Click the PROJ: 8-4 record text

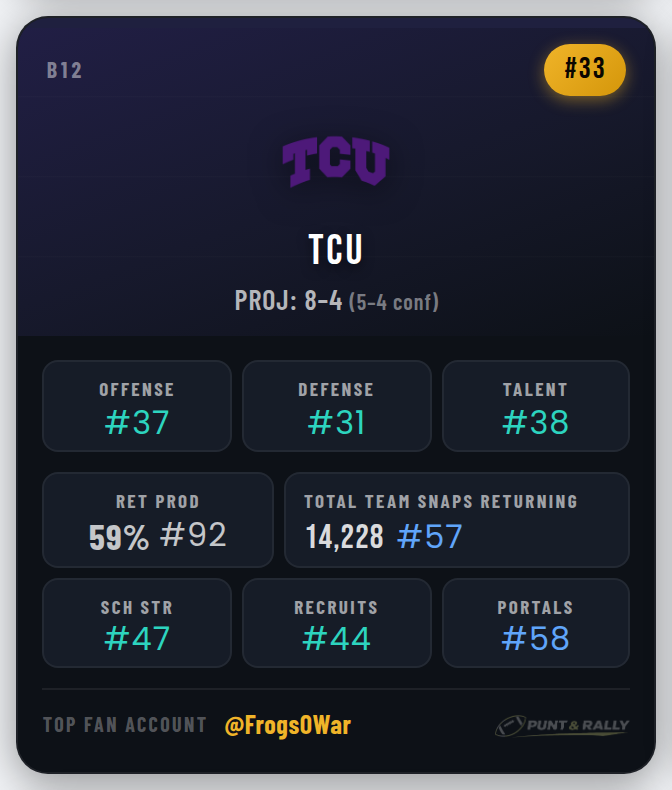point(288,300)
